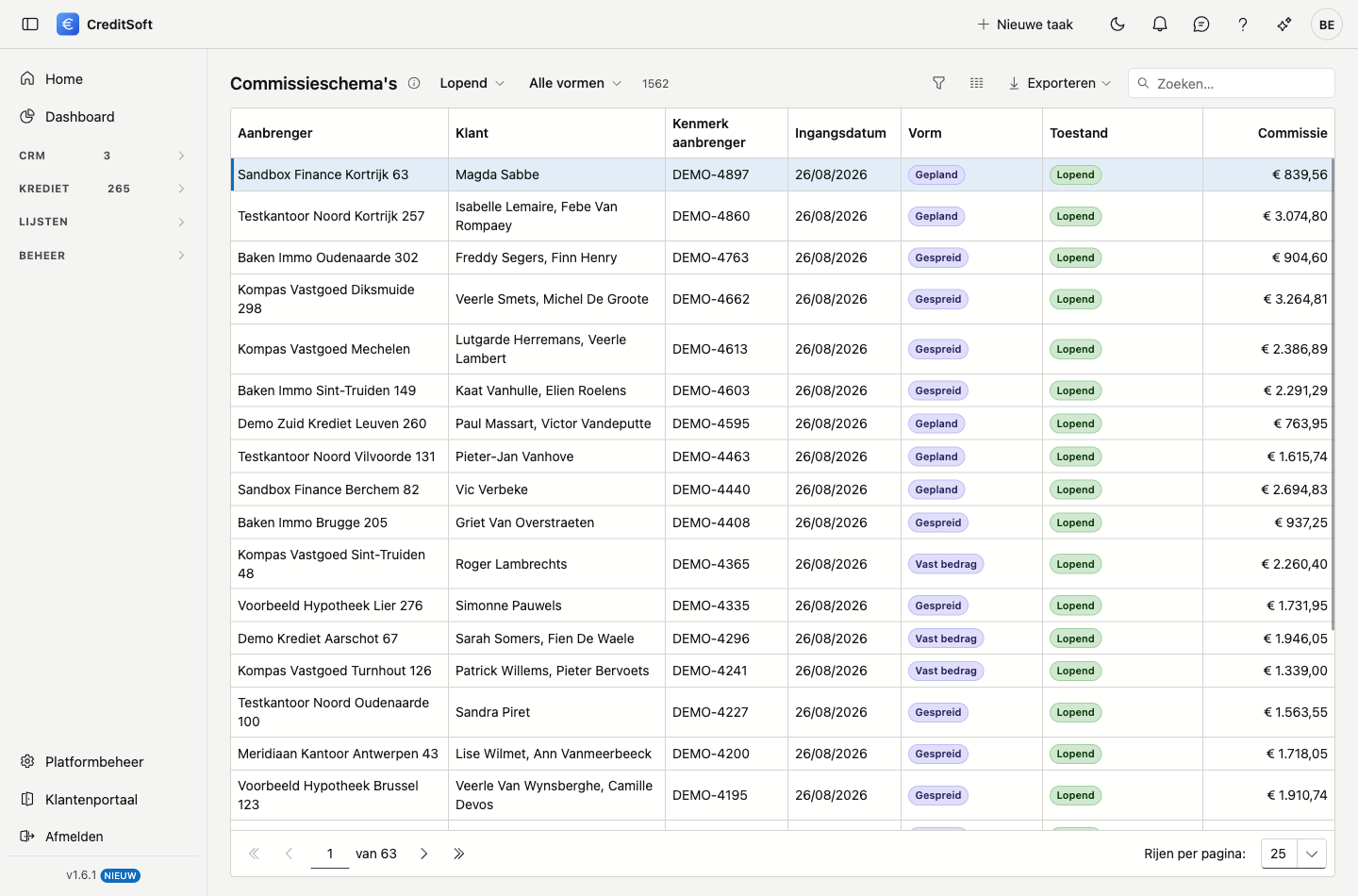
Task: Click commission € 1.615,74
Action: tap(1297, 456)
